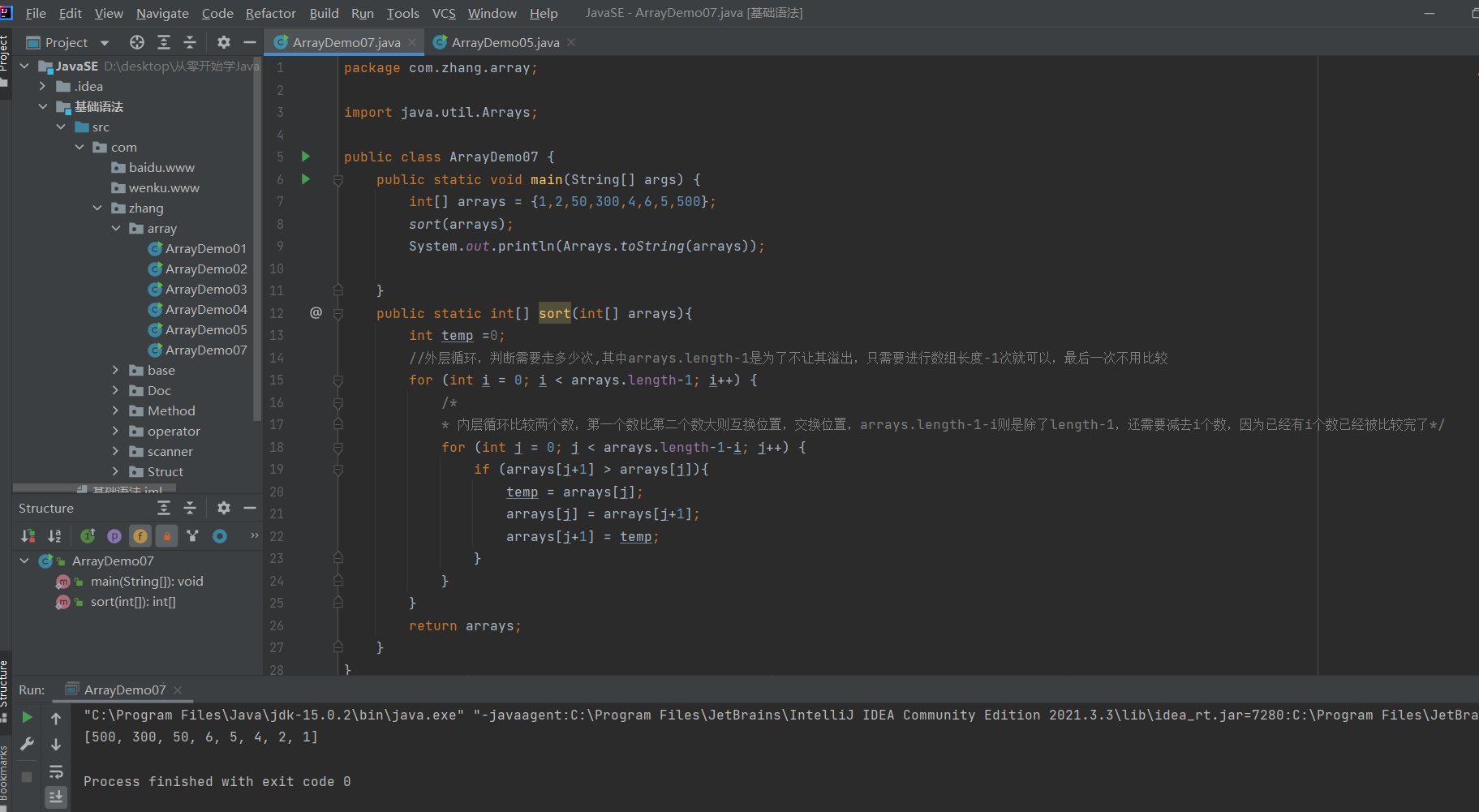Viewport: 1479px width, 812px height.
Task: Open the VCS menu
Action: [x=444, y=13]
